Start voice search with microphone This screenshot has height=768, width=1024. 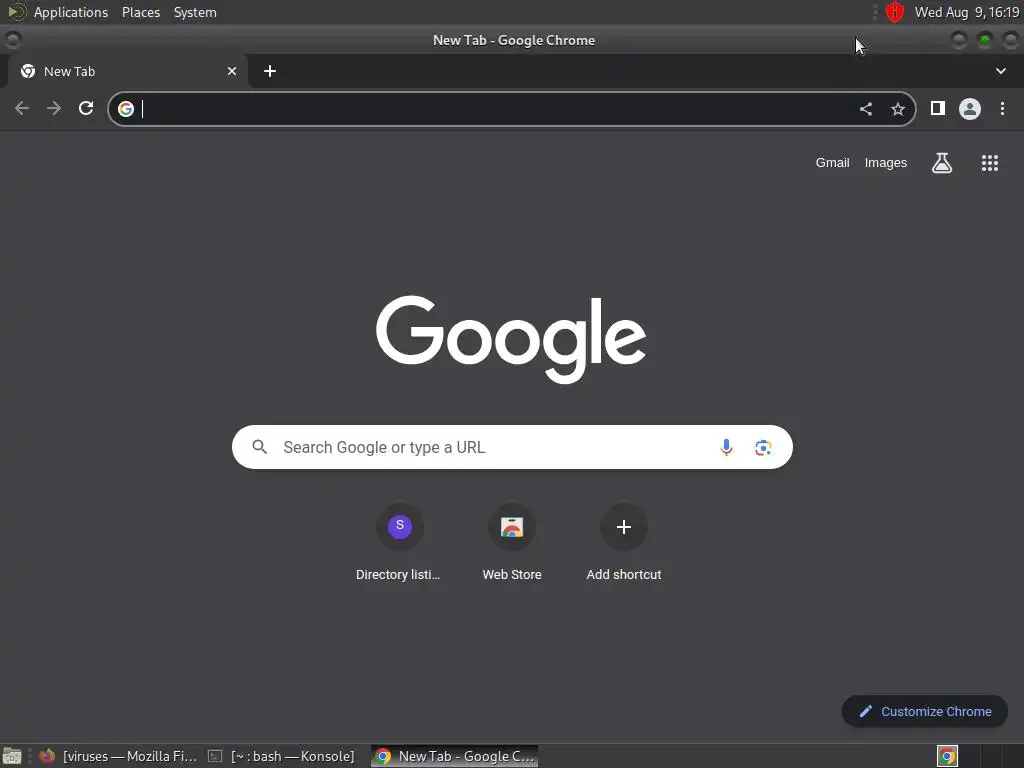click(x=726, y=447)
